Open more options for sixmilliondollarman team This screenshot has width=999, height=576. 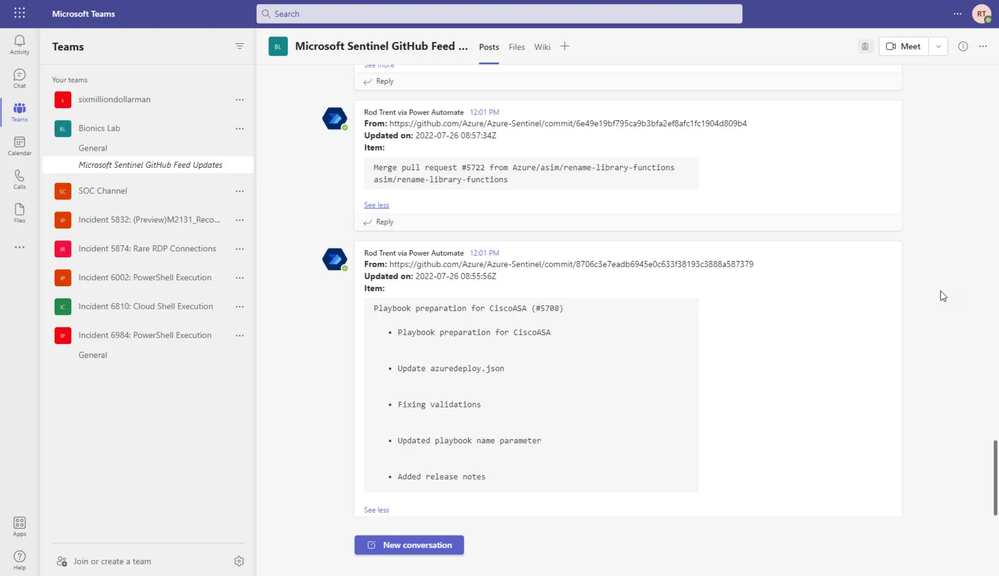[240, 99]
